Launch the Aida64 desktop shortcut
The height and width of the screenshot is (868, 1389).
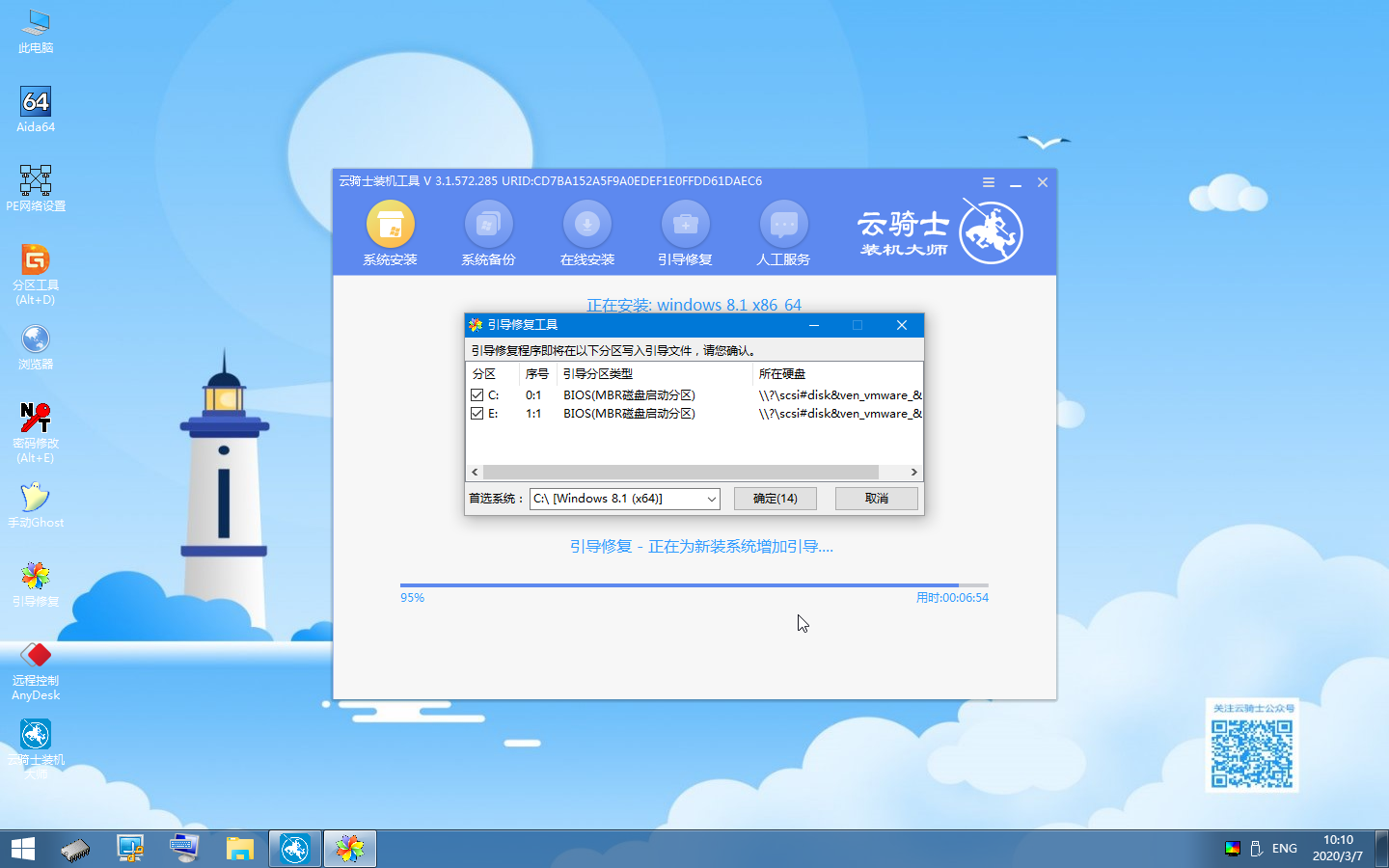click(36, 110)
